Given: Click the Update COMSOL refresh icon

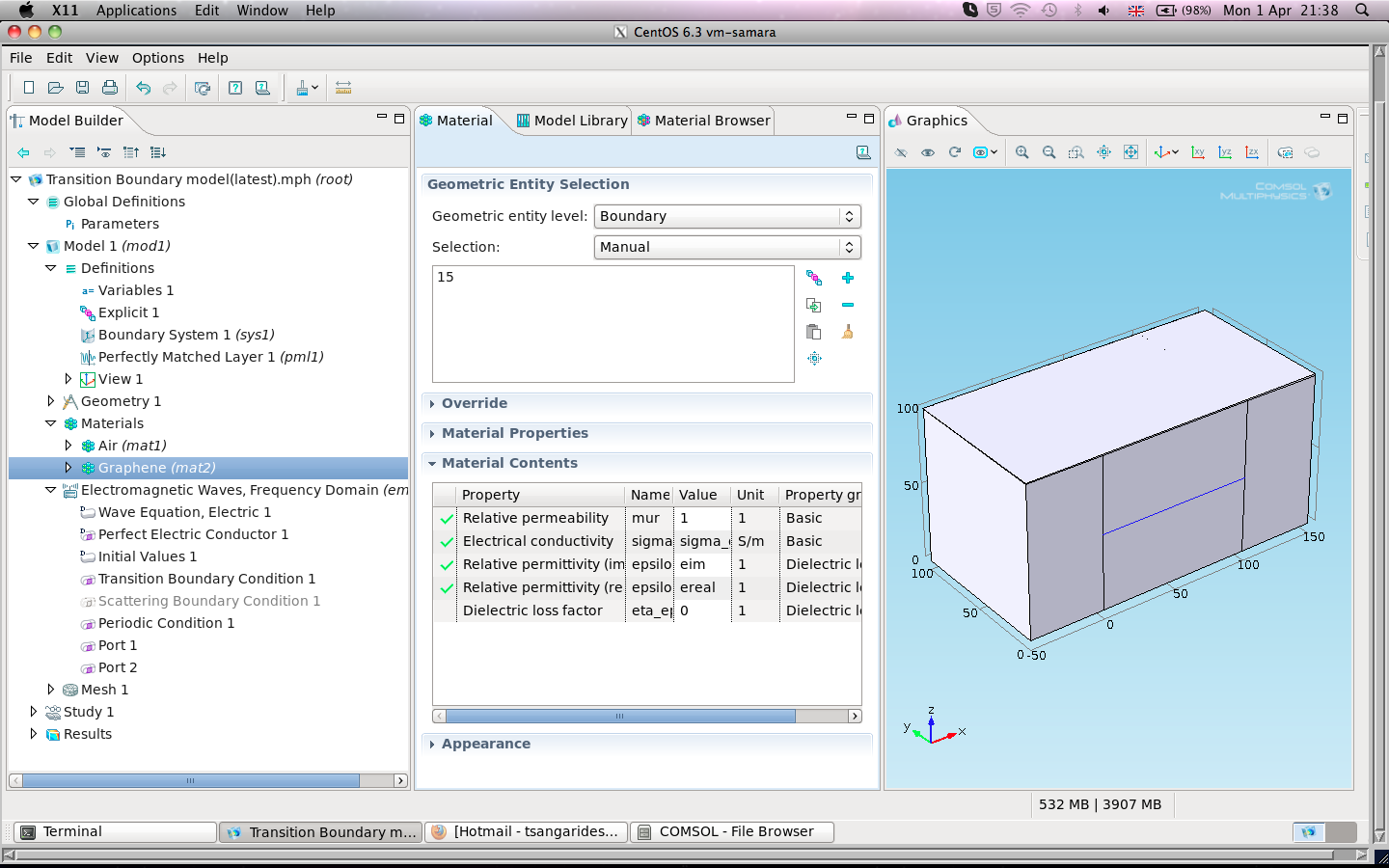Looking at the screenshot, I should point(203,88).
